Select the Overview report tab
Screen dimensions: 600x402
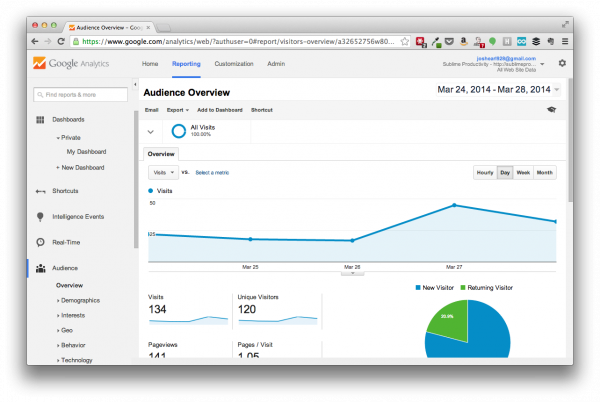pos(161,154)
